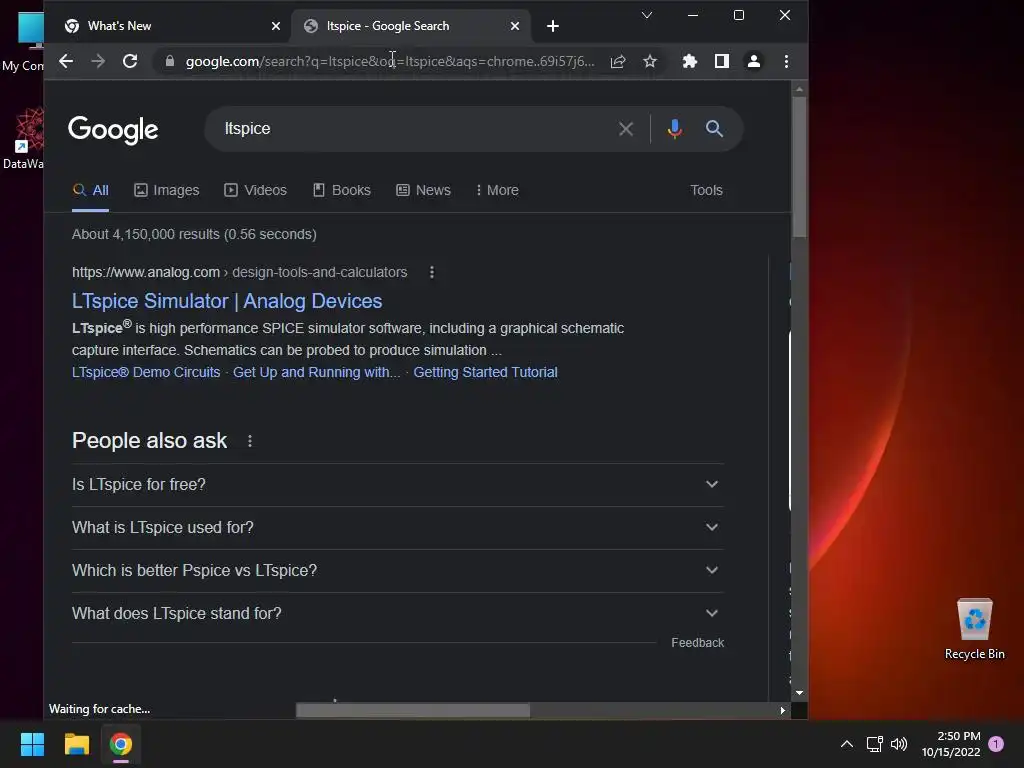Switch to Videos results
Image resolution: width=1024 pixels, height=768 pixels.
[255, 190]
